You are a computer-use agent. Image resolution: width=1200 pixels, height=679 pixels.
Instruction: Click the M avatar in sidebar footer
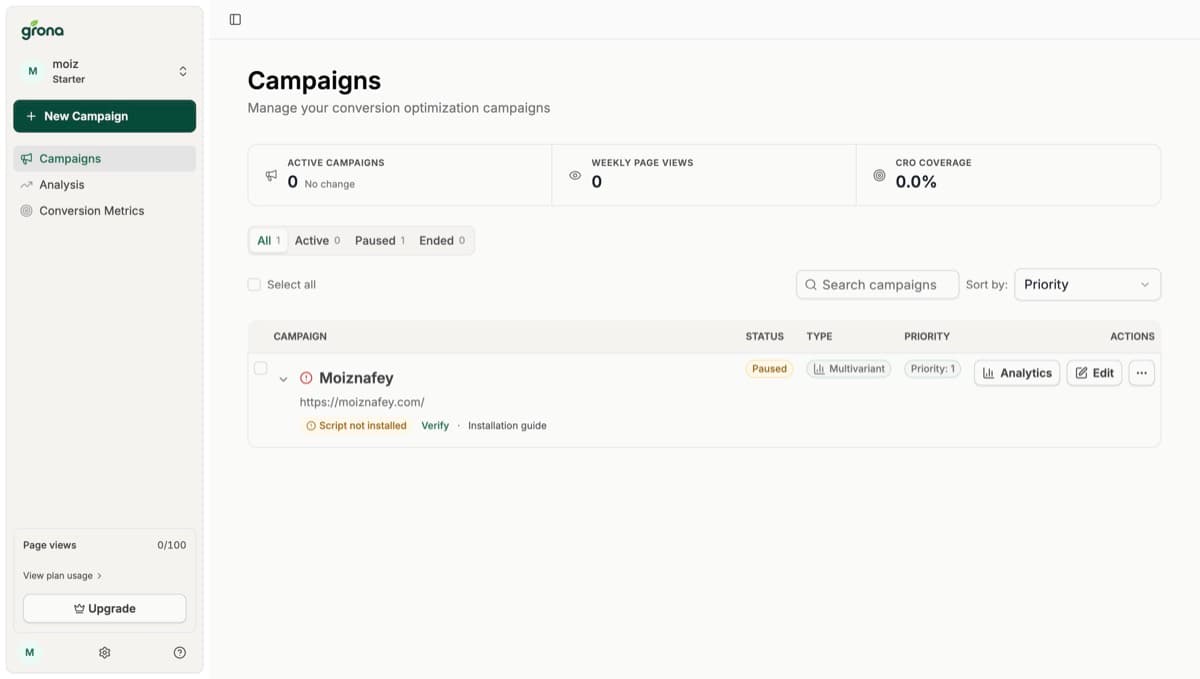30,652
